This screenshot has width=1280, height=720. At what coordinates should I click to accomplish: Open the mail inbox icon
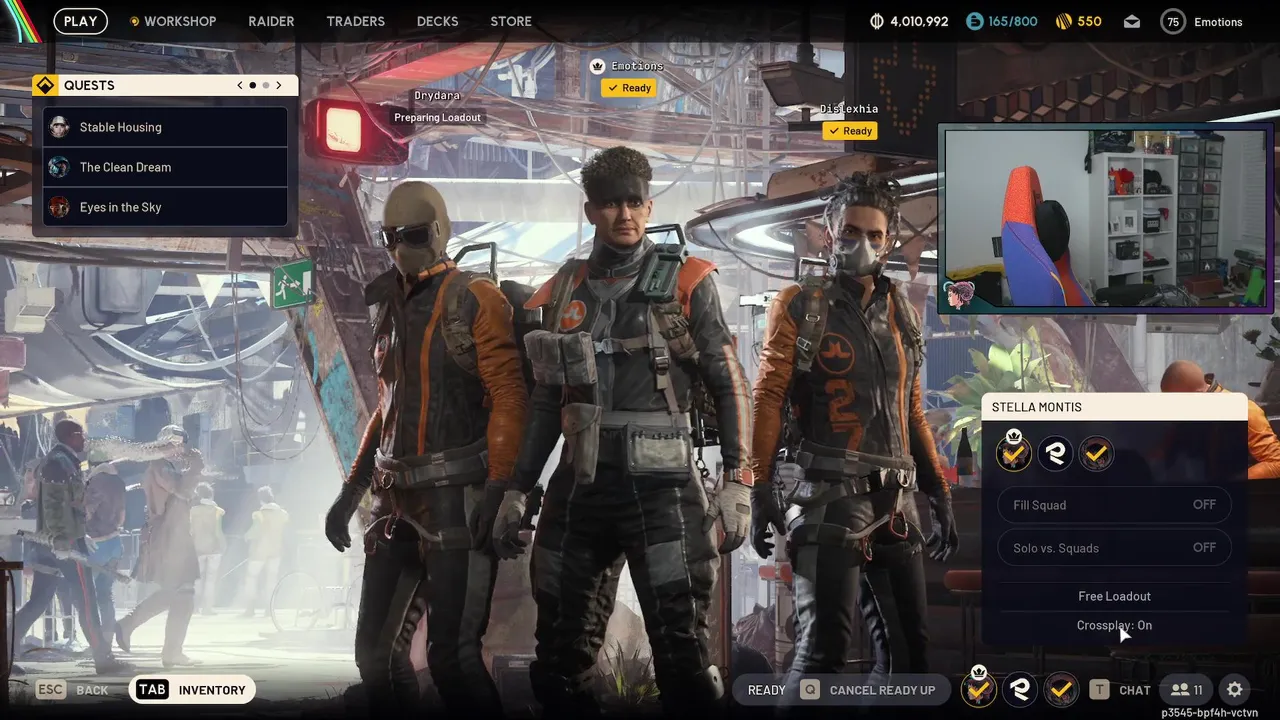(x=1131, y=21)
